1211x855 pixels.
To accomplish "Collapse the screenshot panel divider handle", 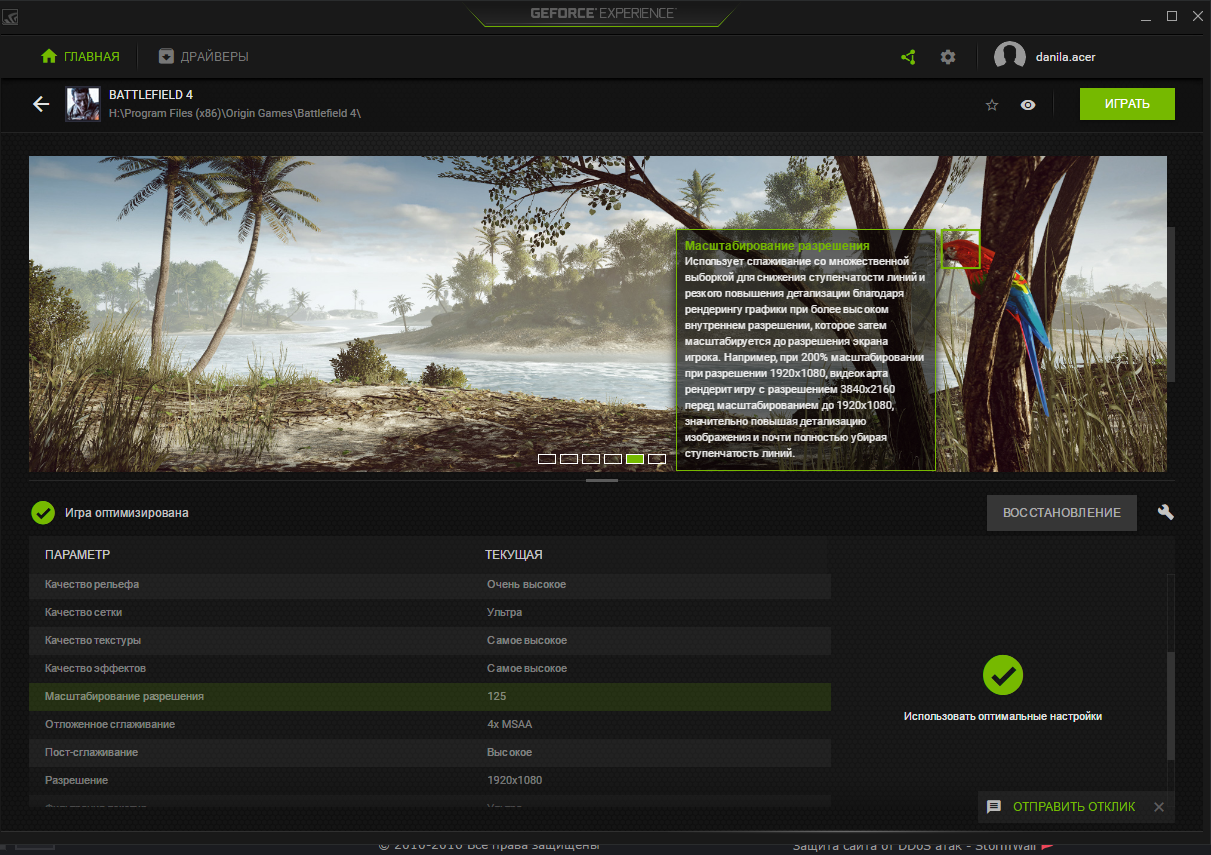I will point(602,481).
